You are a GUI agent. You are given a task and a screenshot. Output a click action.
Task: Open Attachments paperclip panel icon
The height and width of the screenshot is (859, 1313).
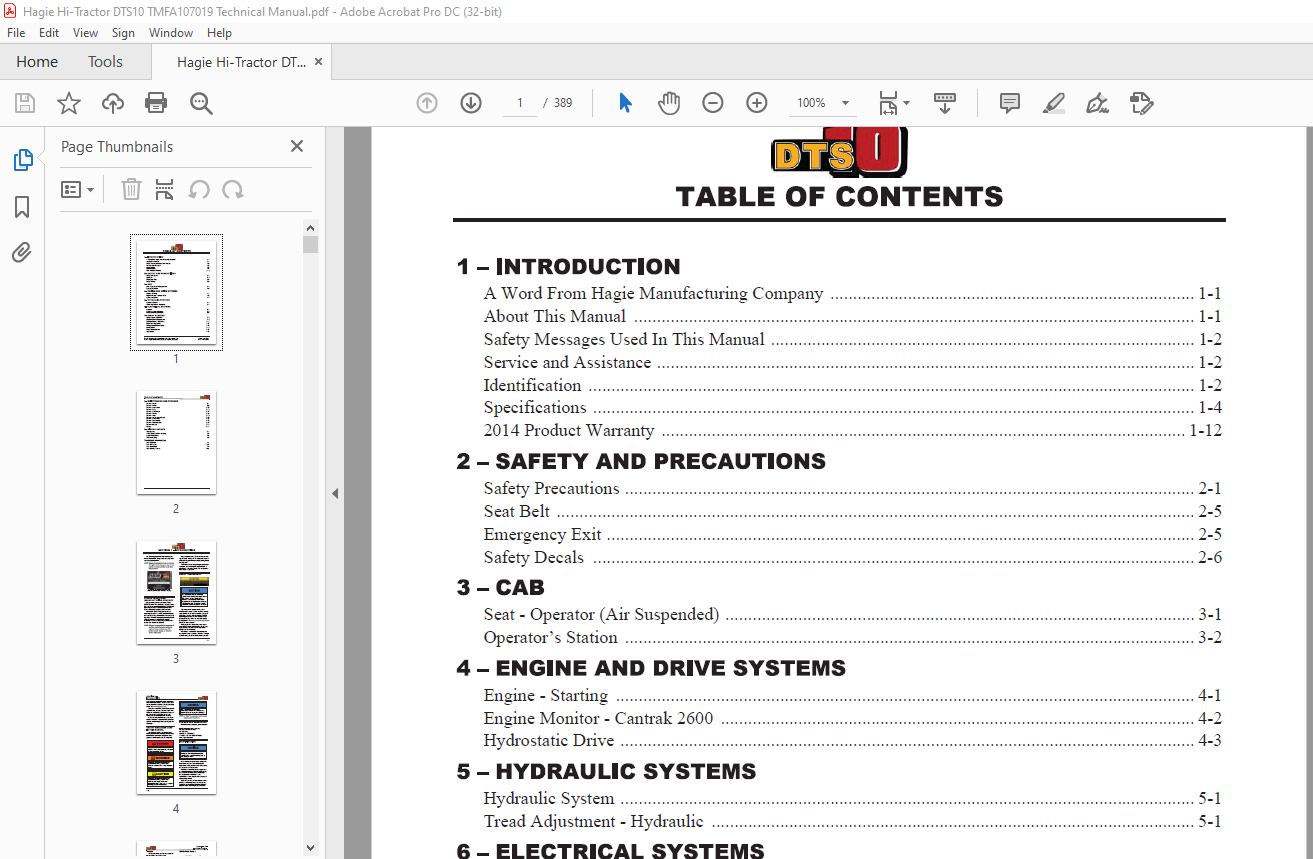tap(22, 253)
